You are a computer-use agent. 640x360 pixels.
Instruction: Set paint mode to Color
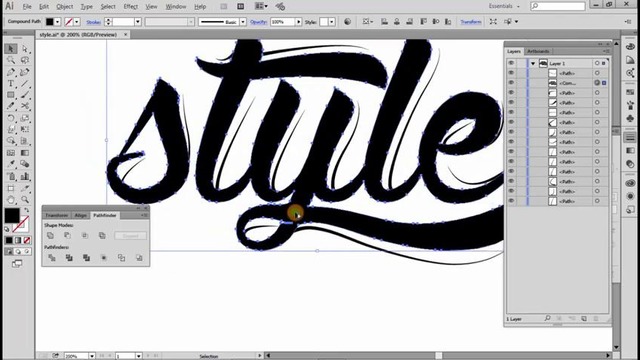click(9, 240)
